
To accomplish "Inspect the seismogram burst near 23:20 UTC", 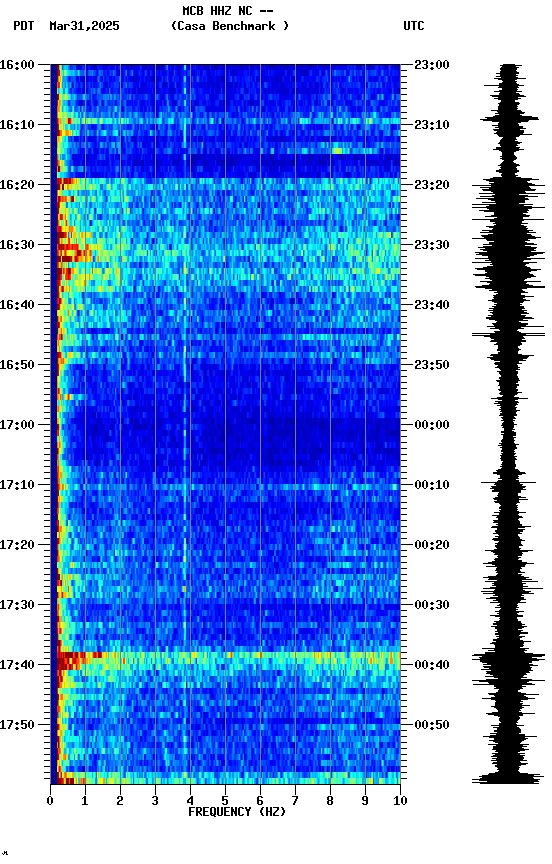I will click(x=508, y=190).
